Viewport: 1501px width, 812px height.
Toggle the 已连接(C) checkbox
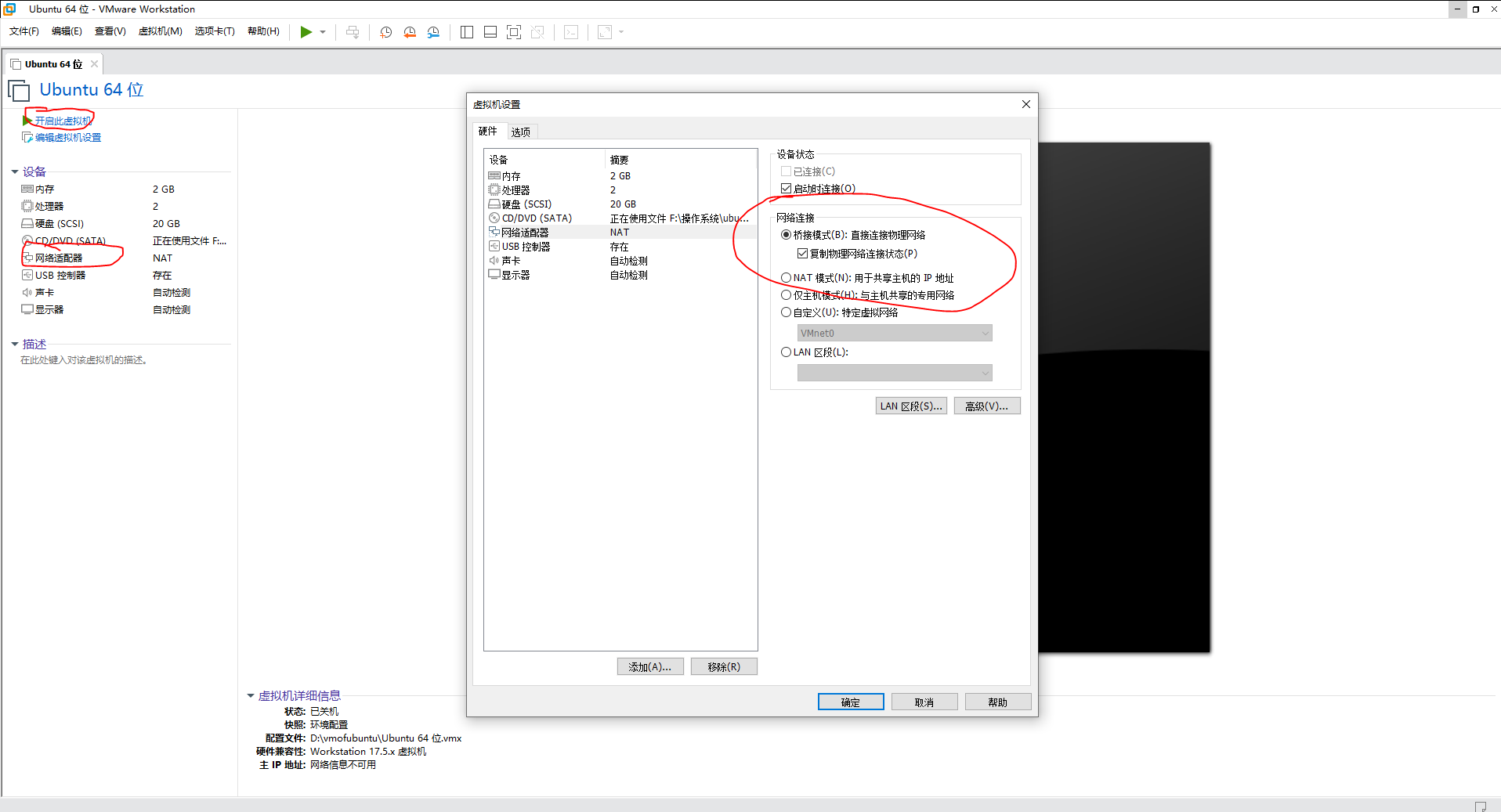786,171
